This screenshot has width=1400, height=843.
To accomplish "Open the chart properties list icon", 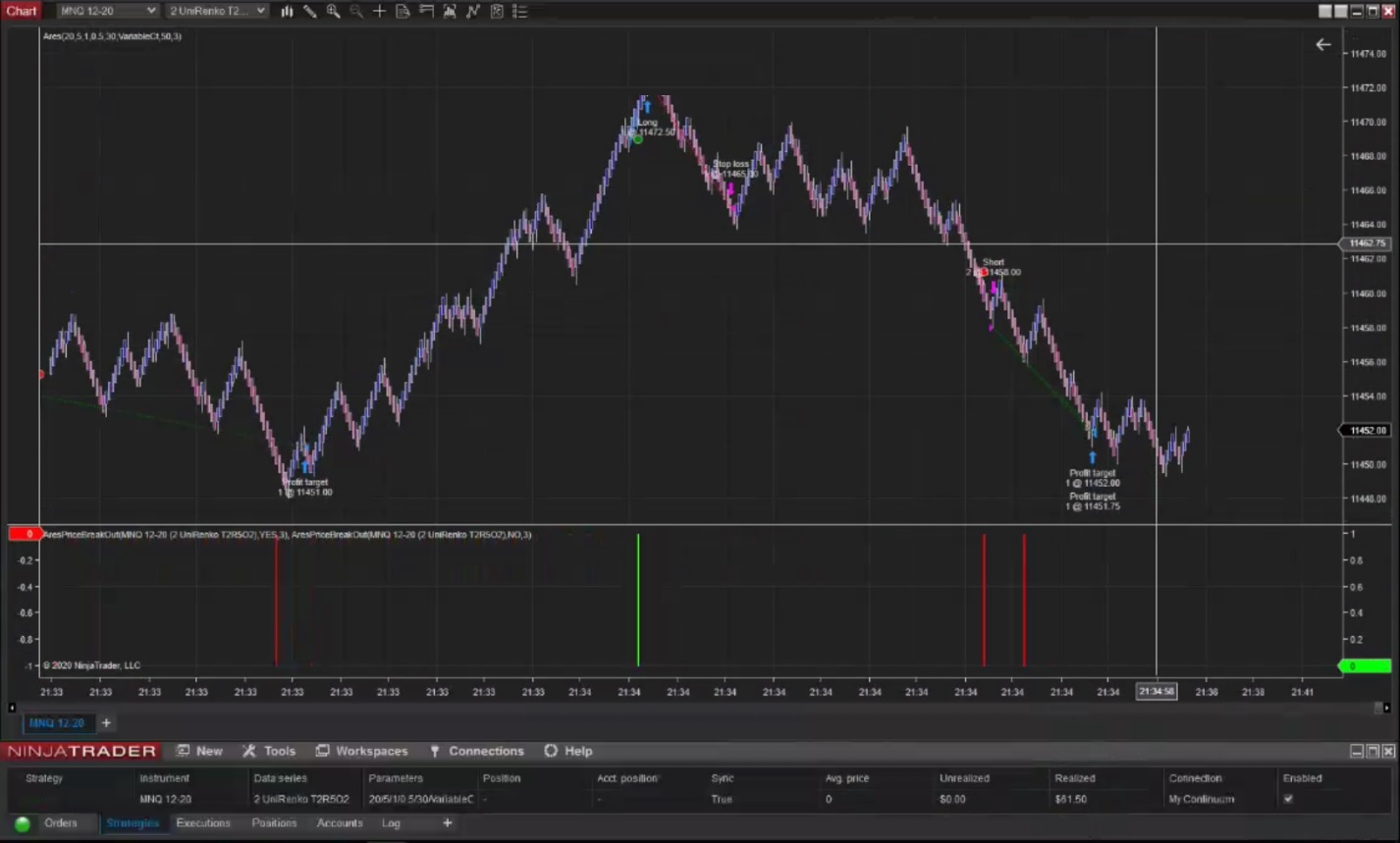I will [520, 11].
